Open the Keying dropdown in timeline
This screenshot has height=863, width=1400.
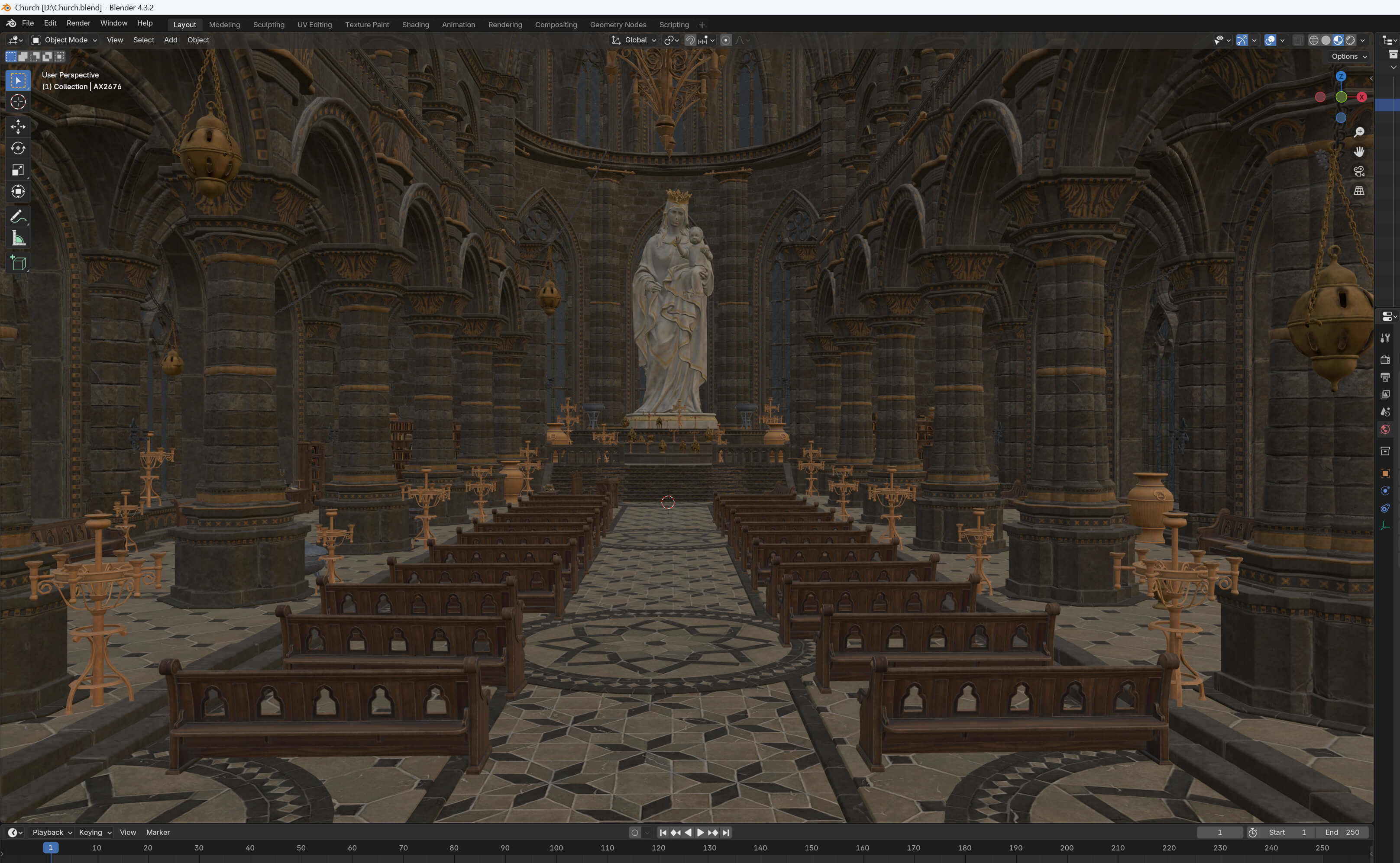pyautogui.click(x=95, y=833)
